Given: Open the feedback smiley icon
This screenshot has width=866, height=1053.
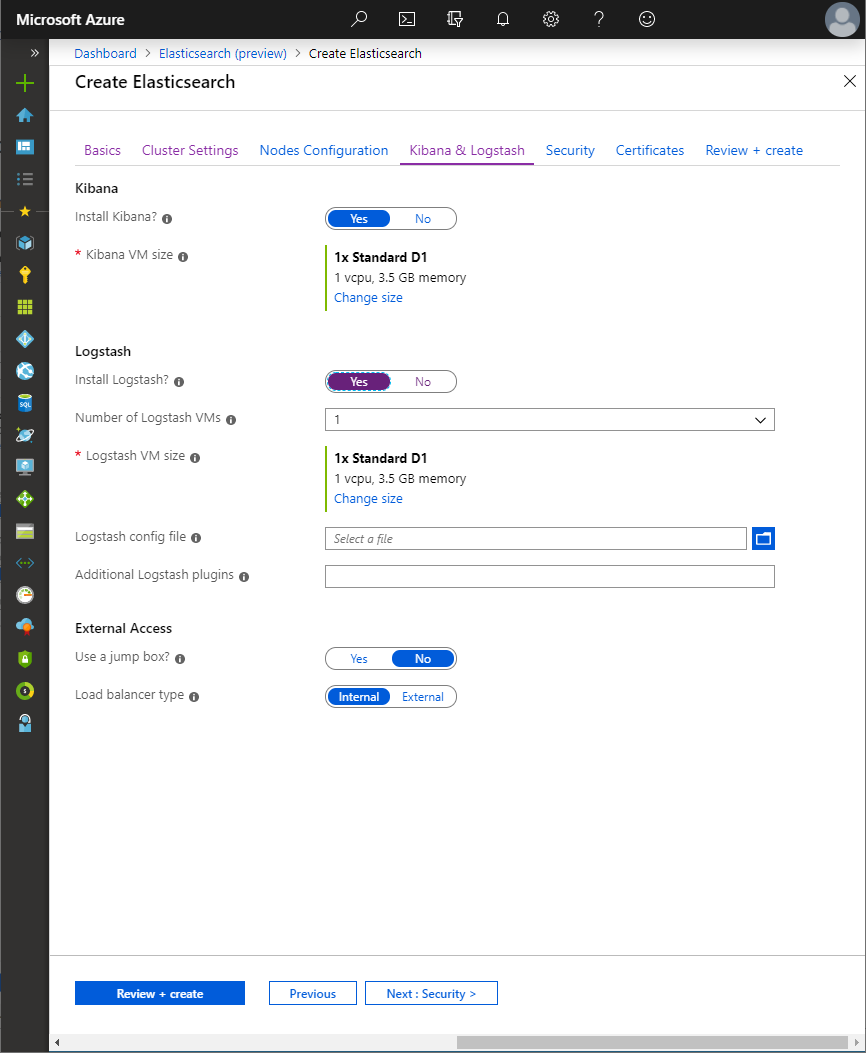Looking at the screenshot, I should pos(646,19).
